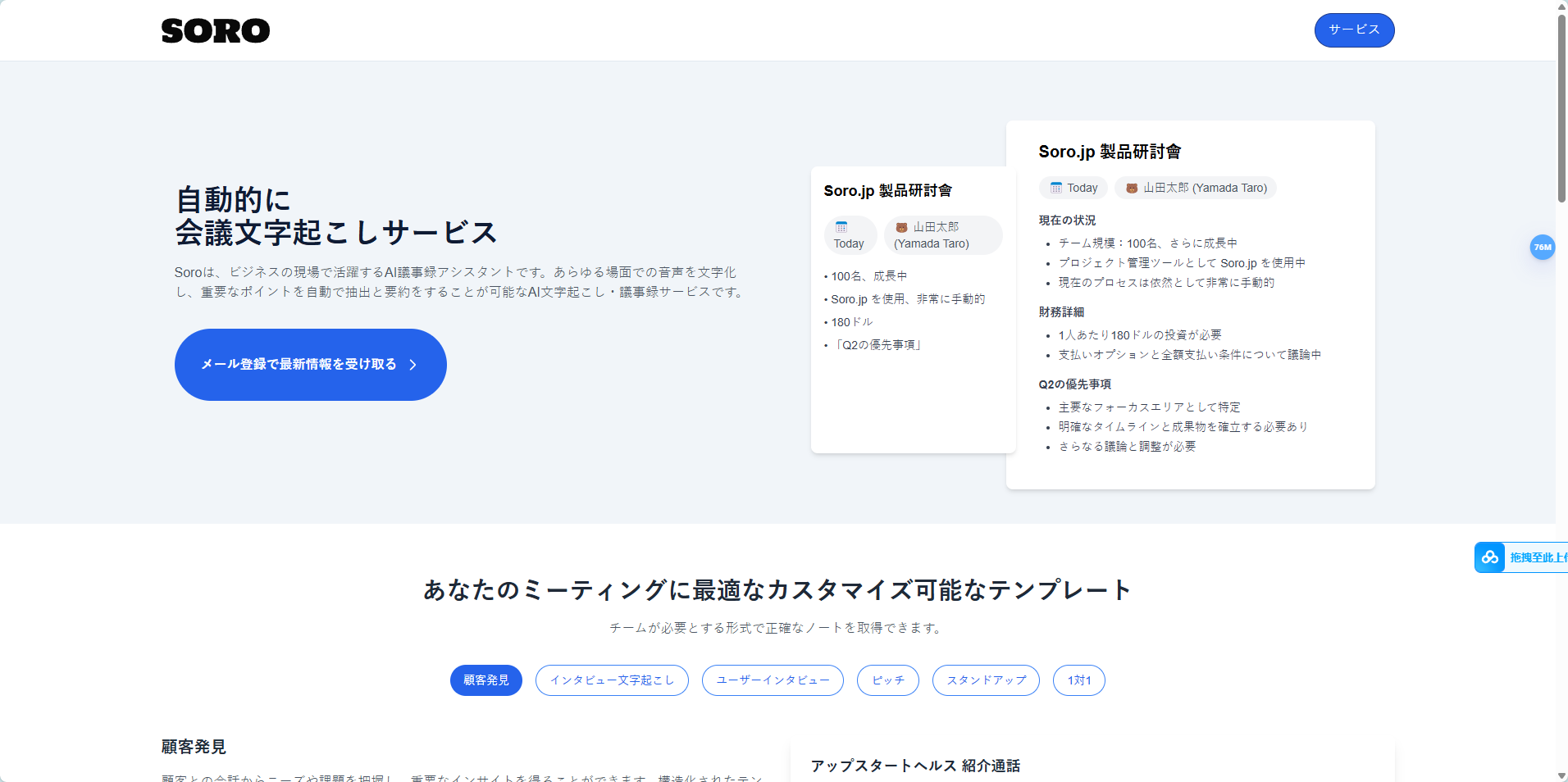This screenshot has height=782, width=1568.
Task: Click the 拖拽至此上传 upload widget label
Action: [1538, 557]
